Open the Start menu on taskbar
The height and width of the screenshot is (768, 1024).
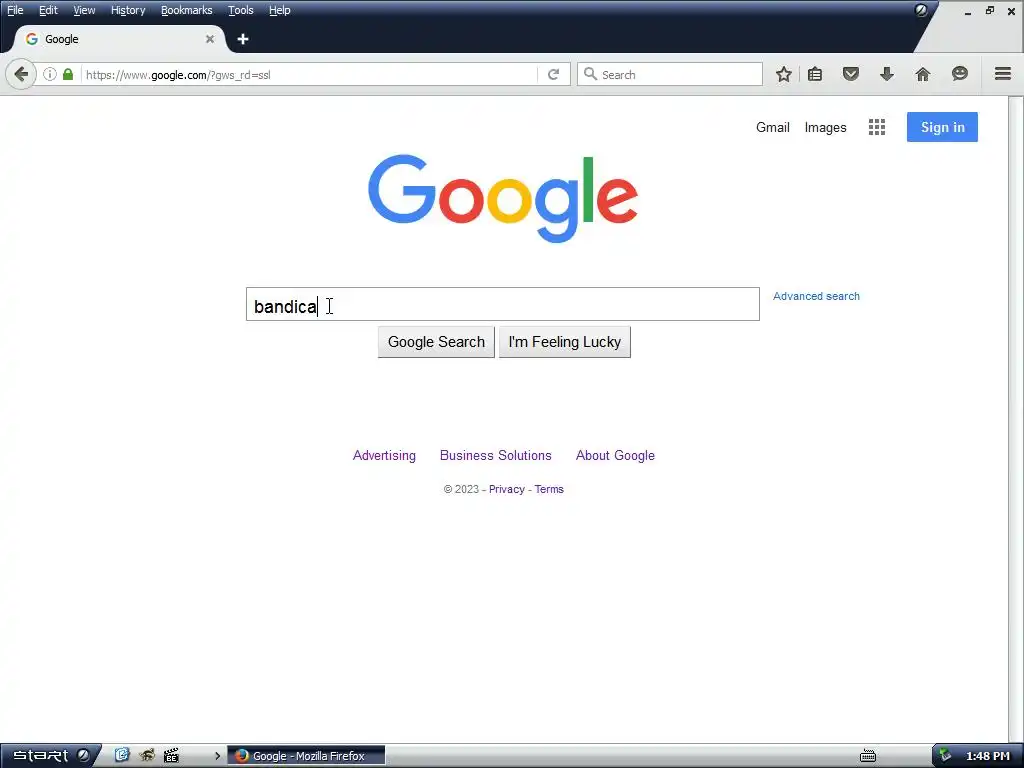click(50, 756)
